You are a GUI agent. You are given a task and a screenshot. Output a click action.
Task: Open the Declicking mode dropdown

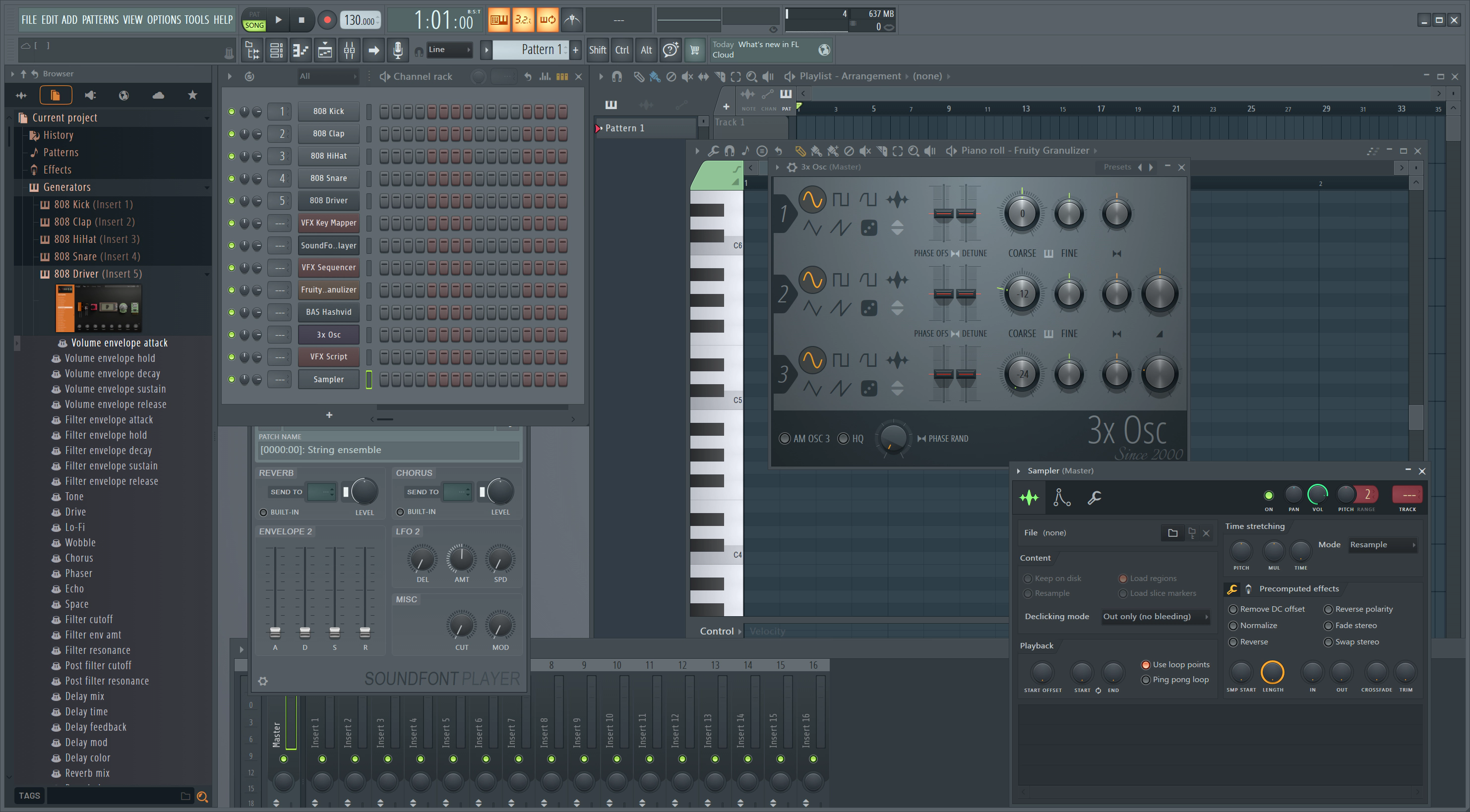click(1156, 616)
